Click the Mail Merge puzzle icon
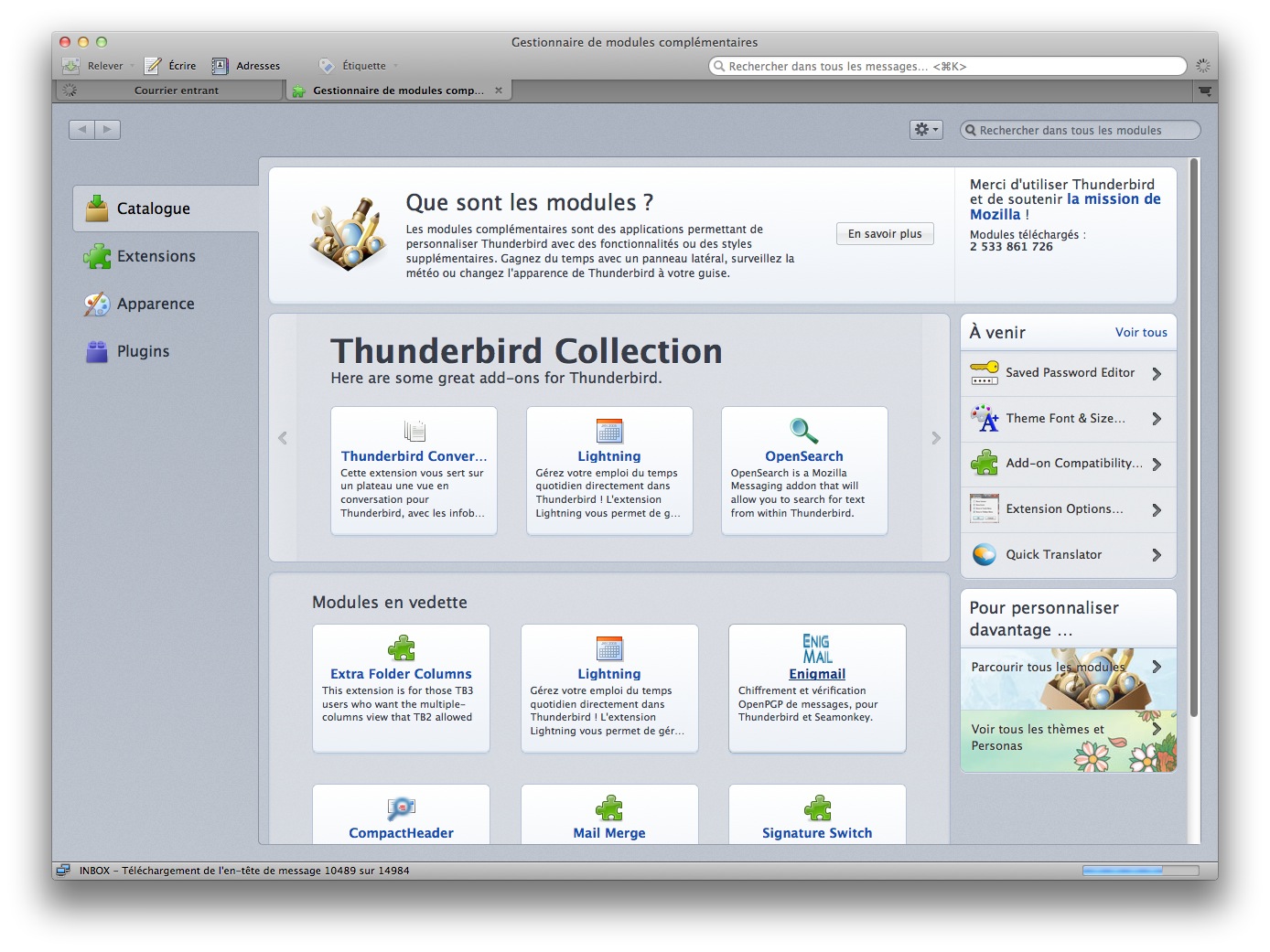Image resolution: width=1270 pixels, height=952 pixels. pyautogui.click(x=609, y=808)
